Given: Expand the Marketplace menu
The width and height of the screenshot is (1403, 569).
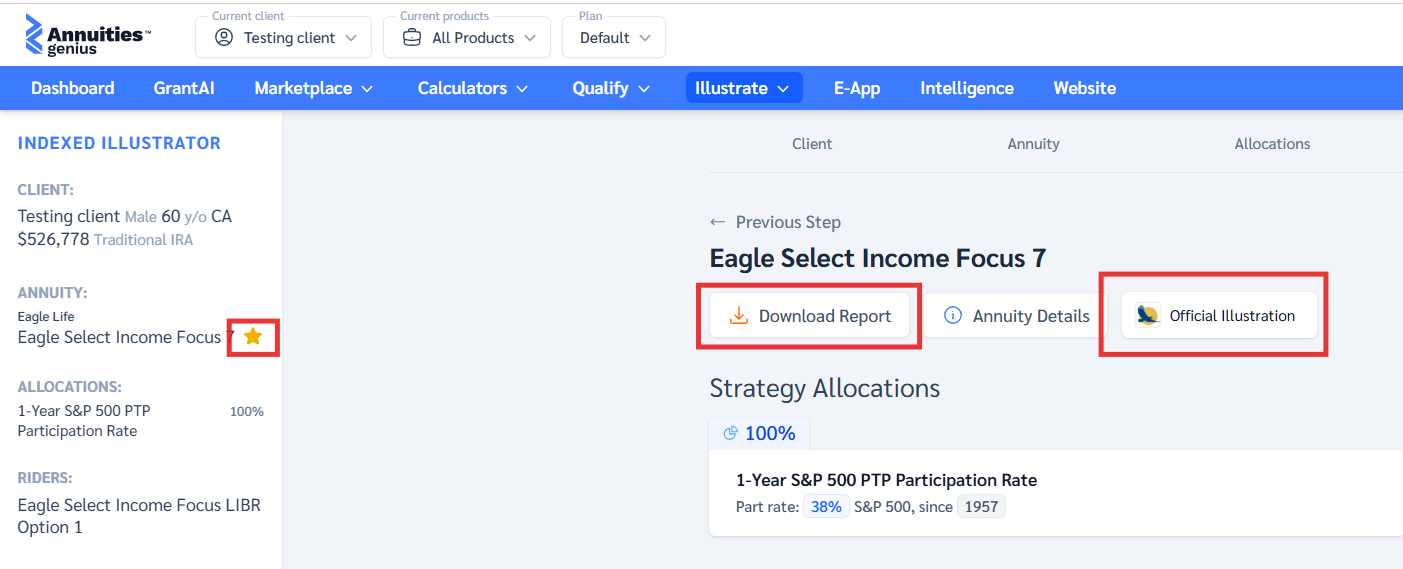Looking at the screenshot, I should [x=313, y=88].
